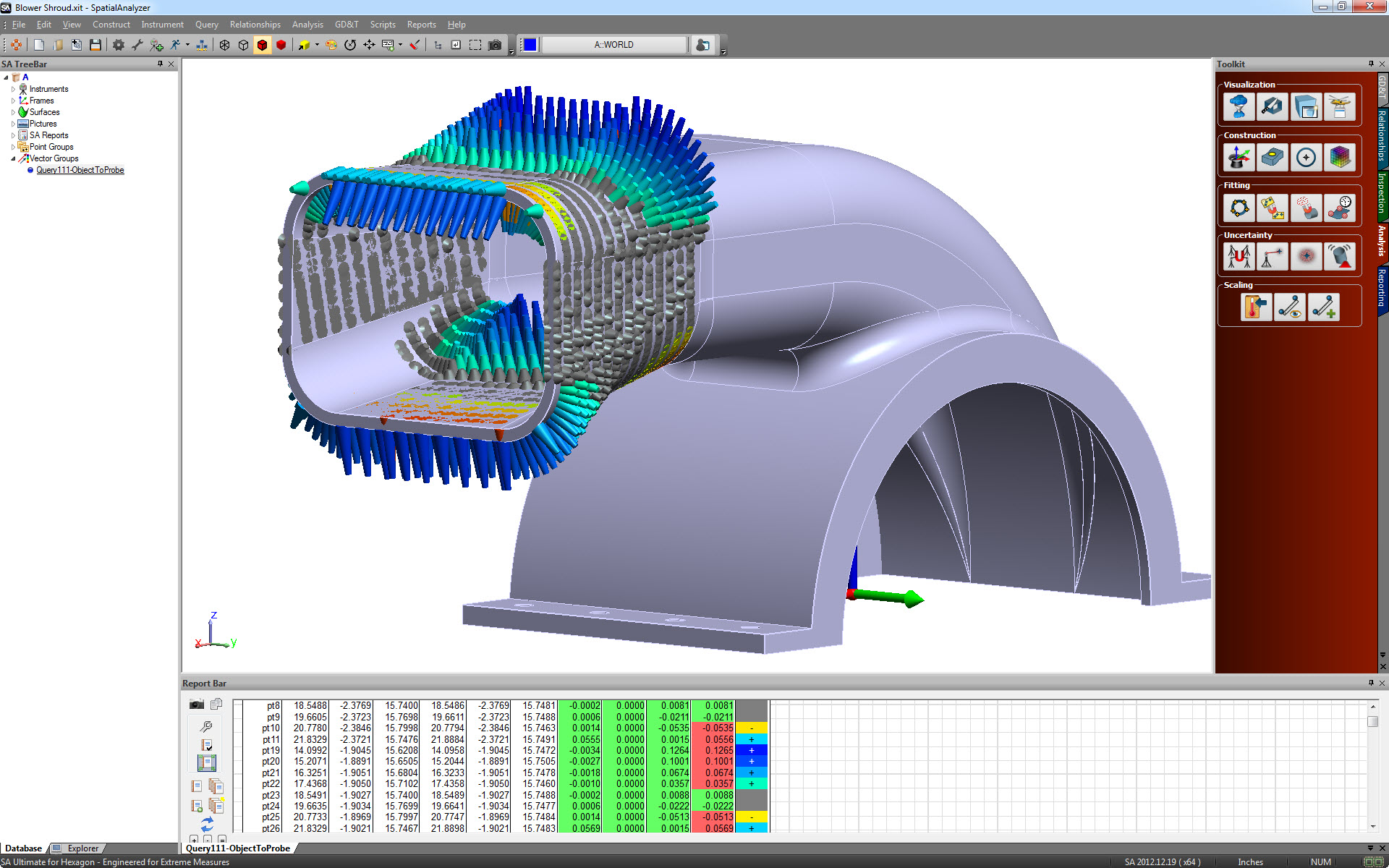Click the wrench options icon in Report Bar
This screenshot has width=1389, height=868.
point(206,726)
